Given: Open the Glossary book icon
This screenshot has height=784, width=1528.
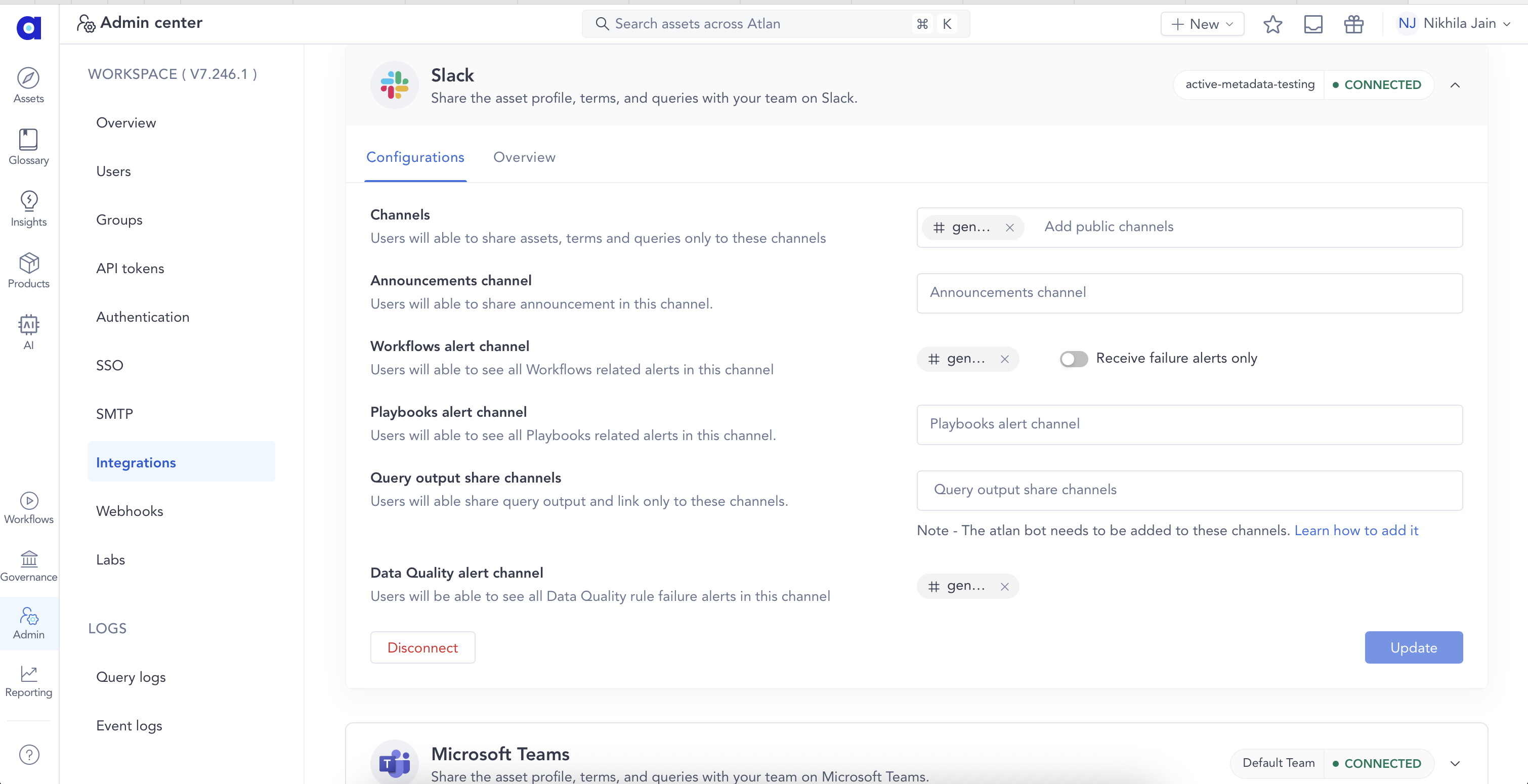Looking at the screenshot, I should coord(28,140).
